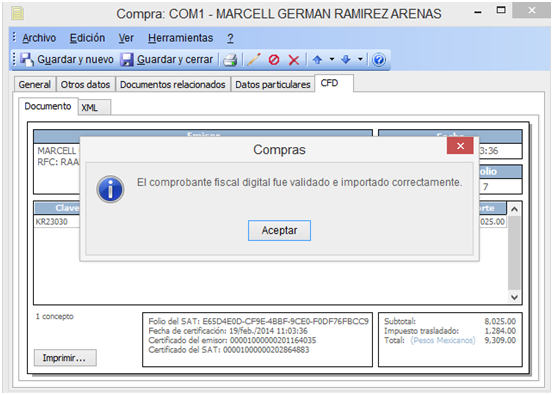
Task: Select the Documento sub-tab
Action: [x=48, y=106]
